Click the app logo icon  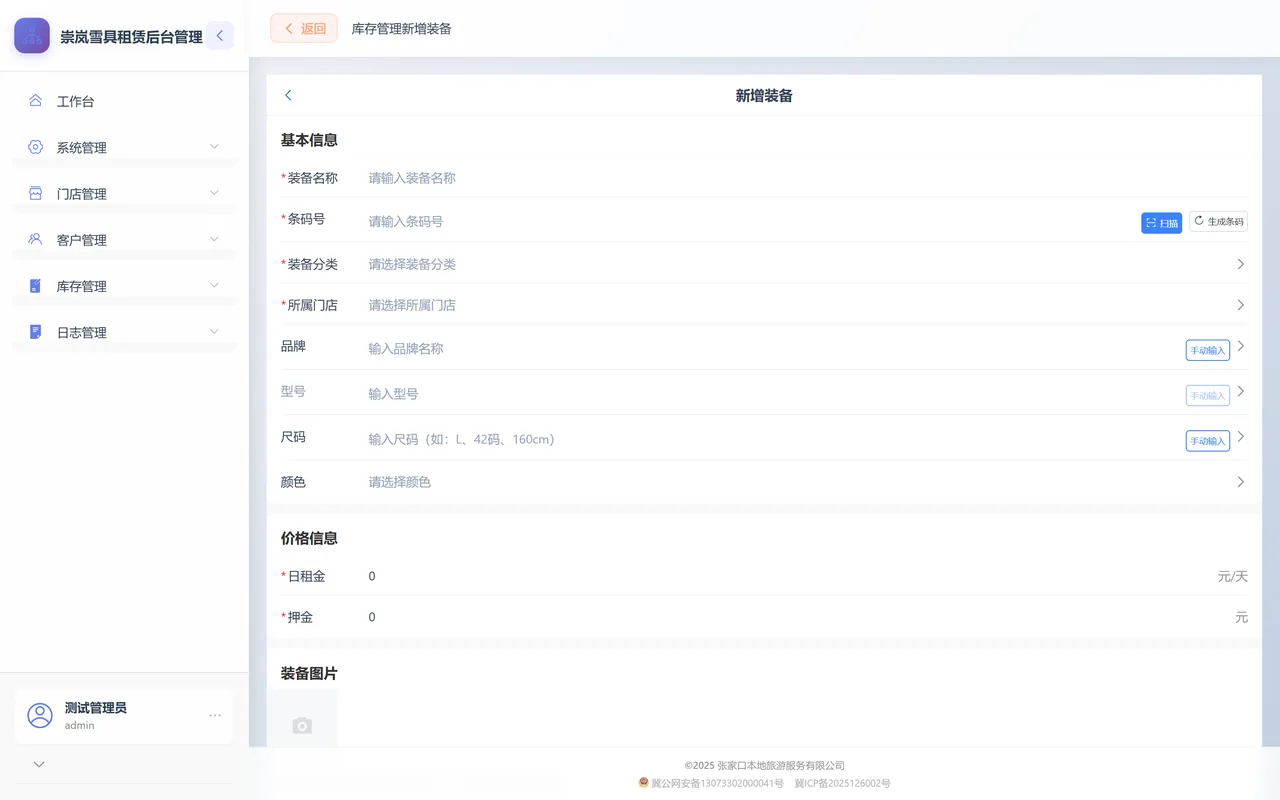point(32,36)
